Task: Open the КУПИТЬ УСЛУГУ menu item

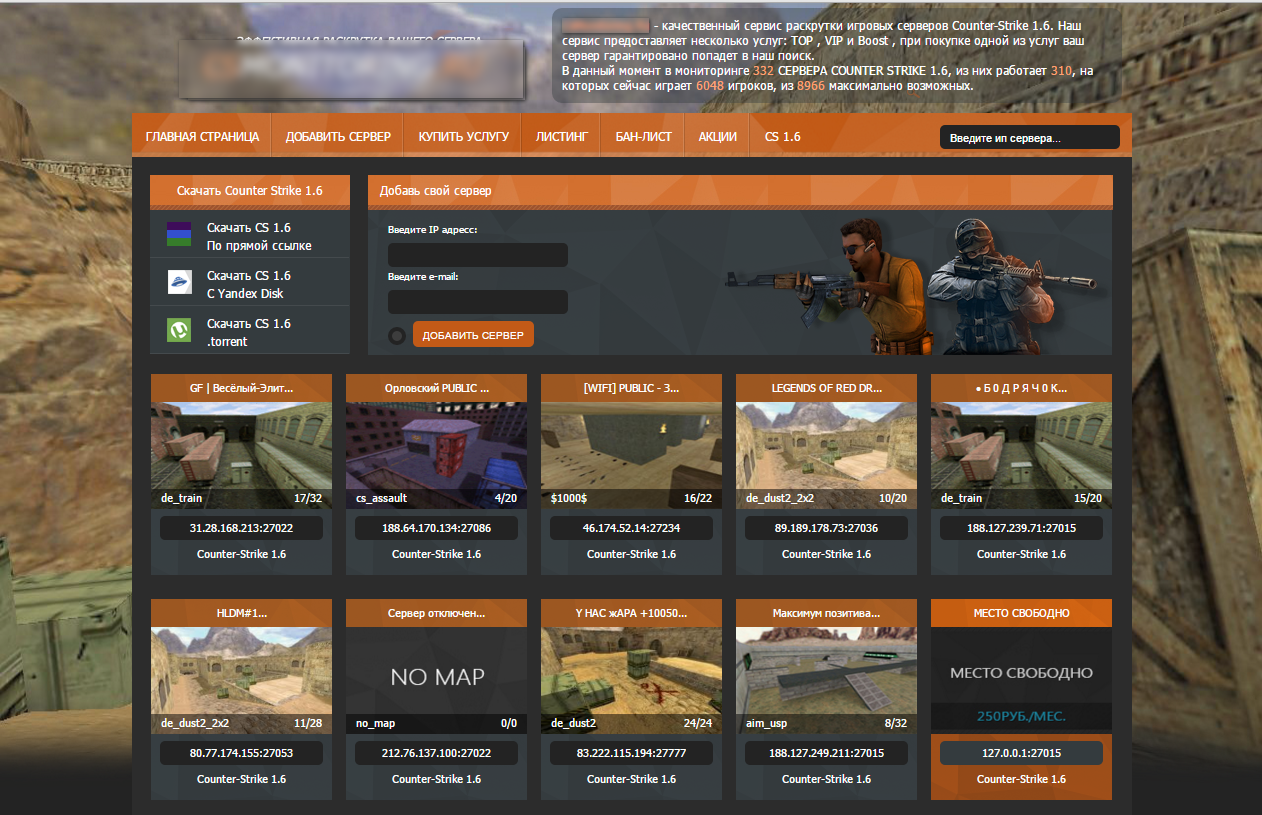Action: [x=464, y=137]
